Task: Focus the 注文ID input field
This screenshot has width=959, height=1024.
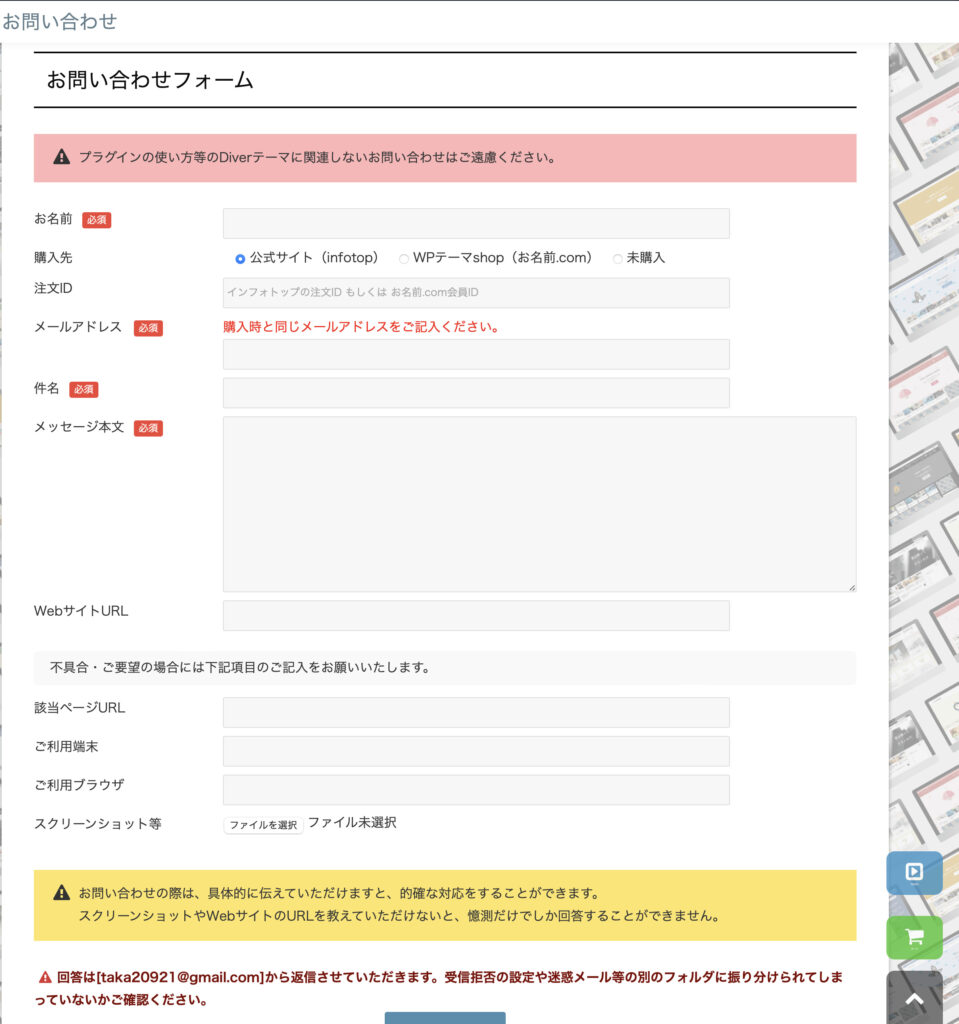Action: [x=476, y=292]
